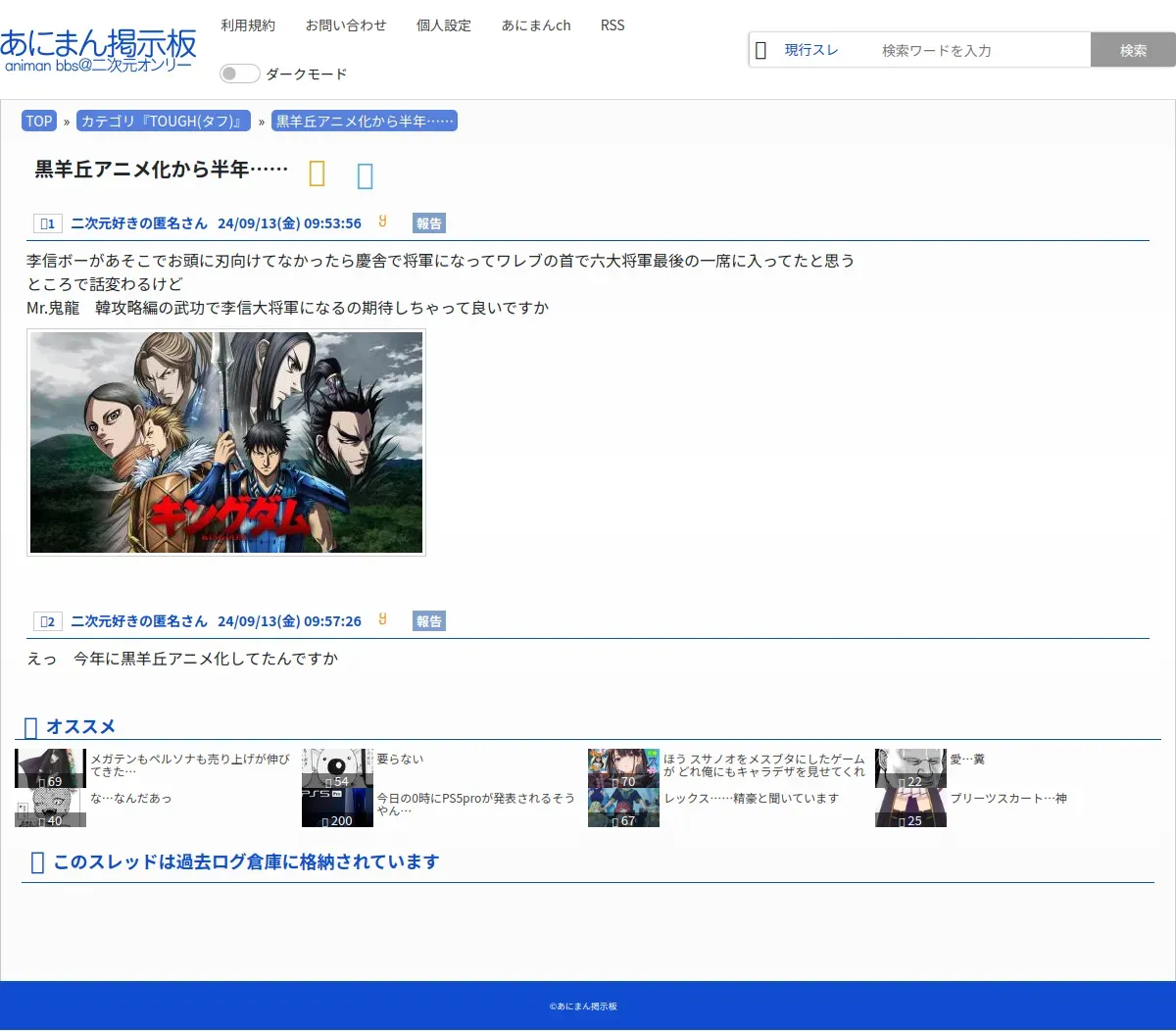Image resolution: width=1176 pixels, height=1031 pixels.
Task: Select post 2 text えっ 今年に黒羊丘アニメ化してたんですか
Action: click(x=182, y=659)
